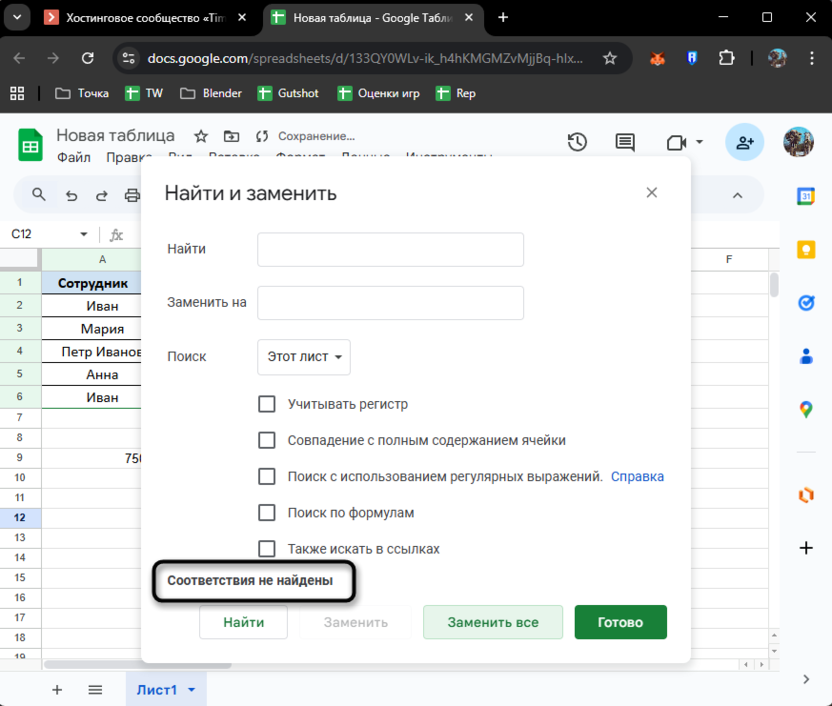This screenshot has width=832, height=706.
Task: Open Google Tasks in side panel
Action: (805, 303)
